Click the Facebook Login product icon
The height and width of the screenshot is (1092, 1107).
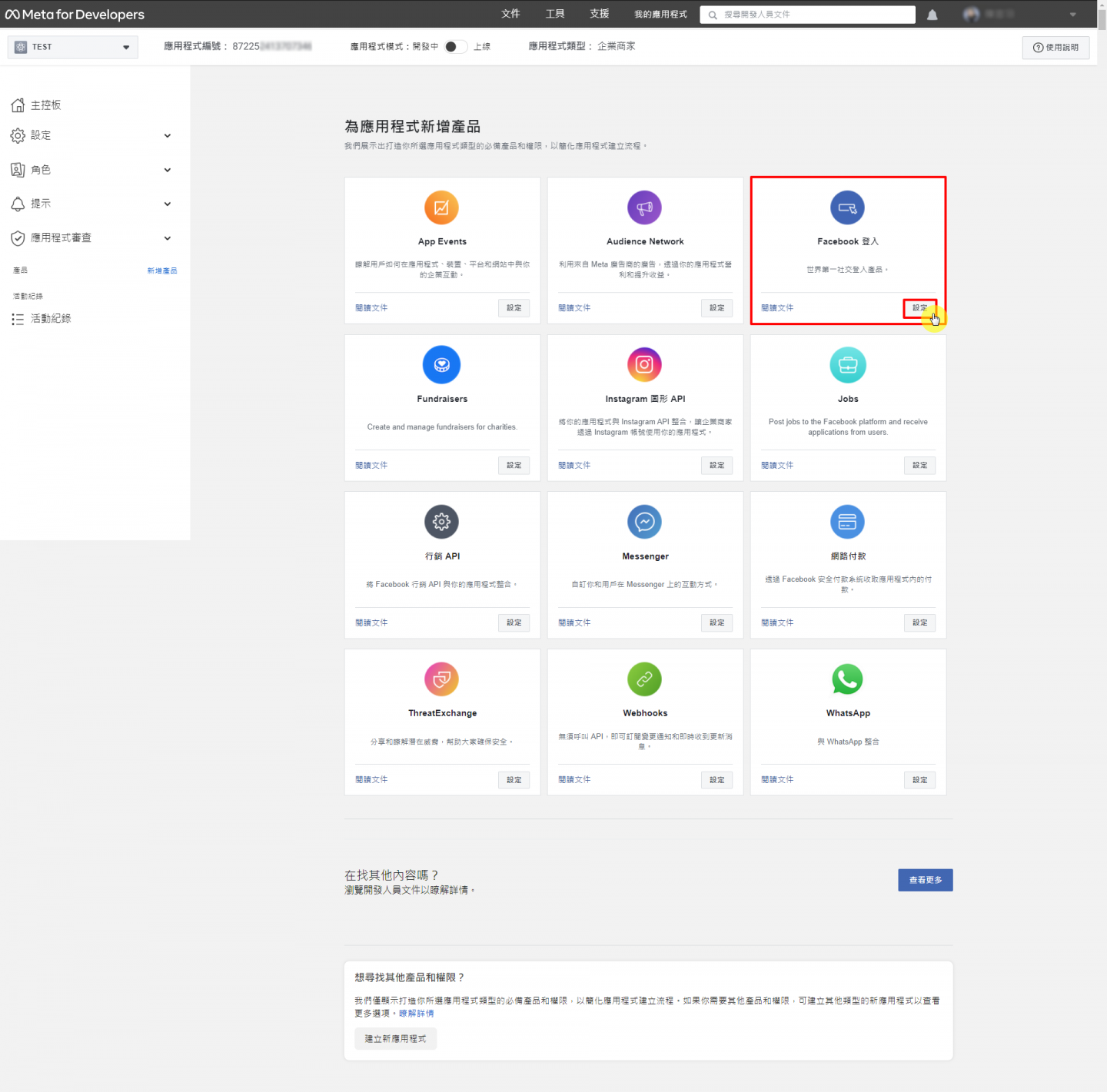(847, 207)
